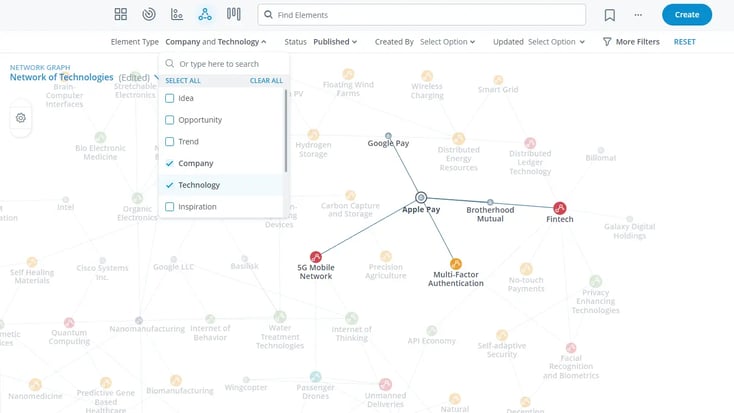Open the grid dashboard view icon

tap(121, 15)
